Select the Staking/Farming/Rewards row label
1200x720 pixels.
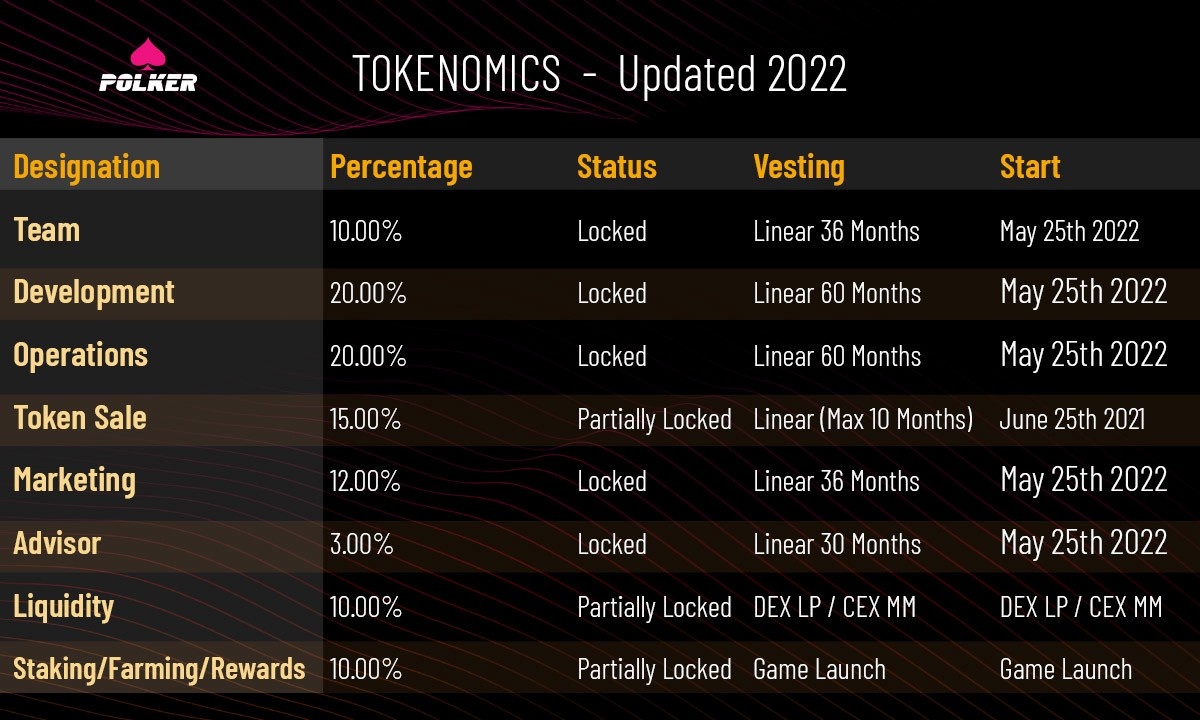pos(159,668)
